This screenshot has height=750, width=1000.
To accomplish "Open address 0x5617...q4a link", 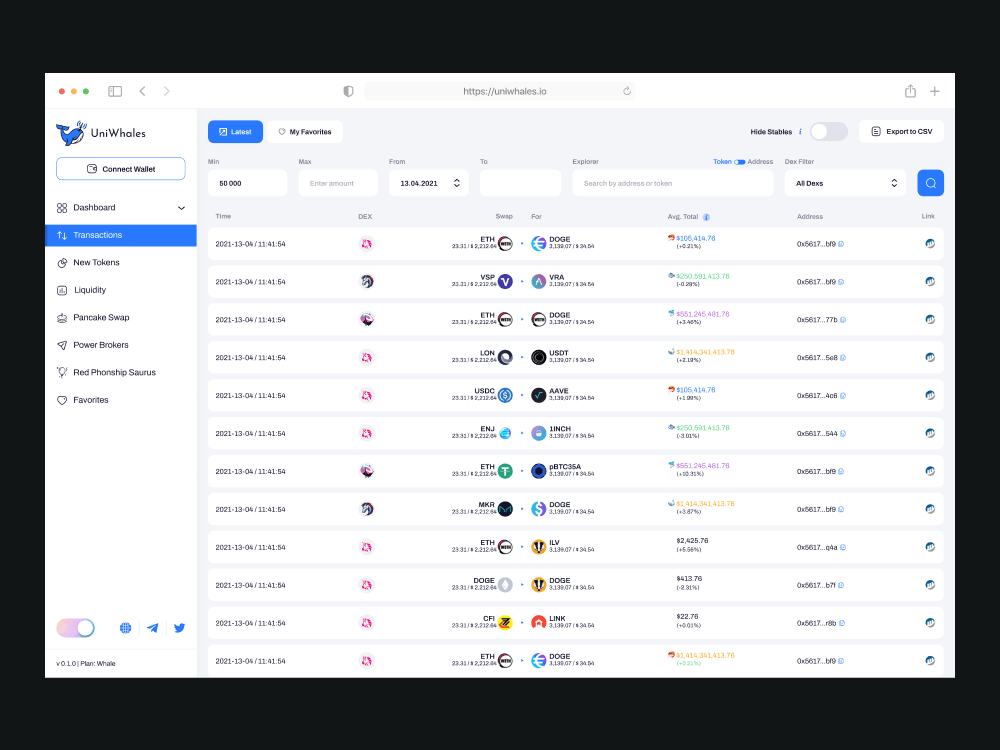I will (817, 547).
